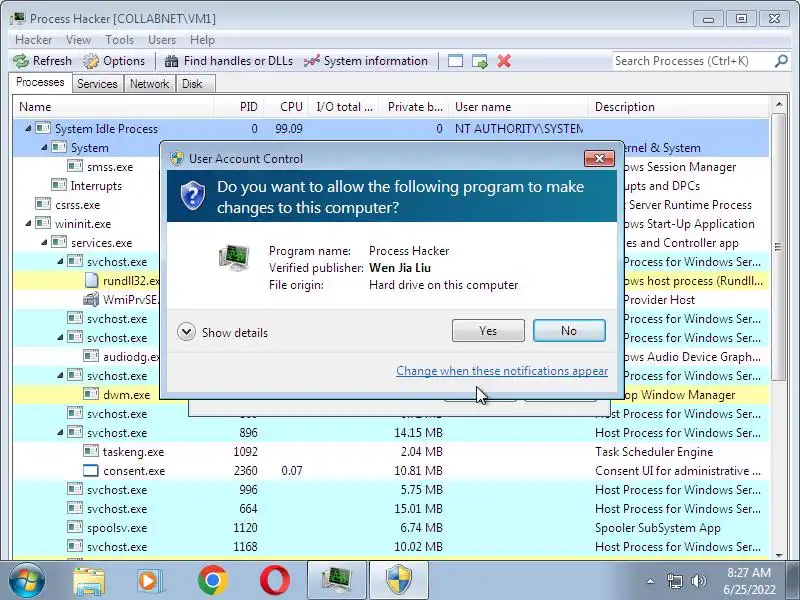Click the rundll32.exe file icon
The width and height of the screenshot is (800, 600).
coord(91,281)
